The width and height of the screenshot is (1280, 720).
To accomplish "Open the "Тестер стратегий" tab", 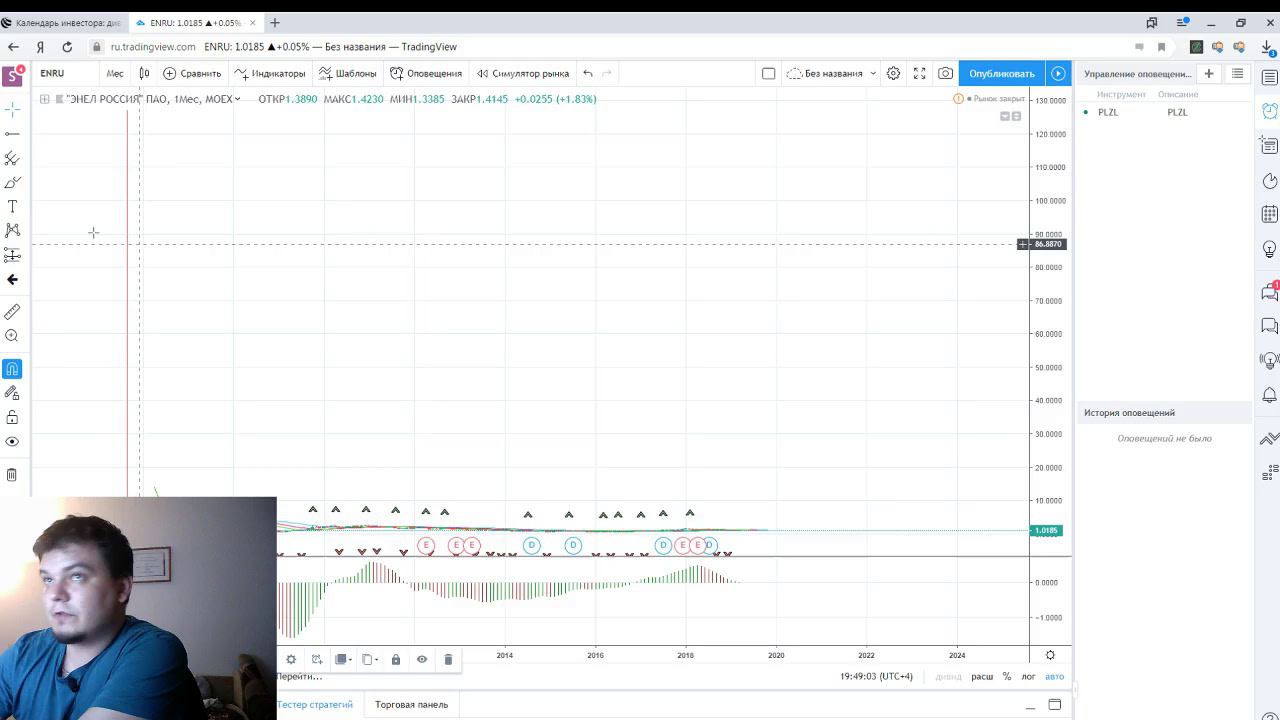I will (315, 704).
